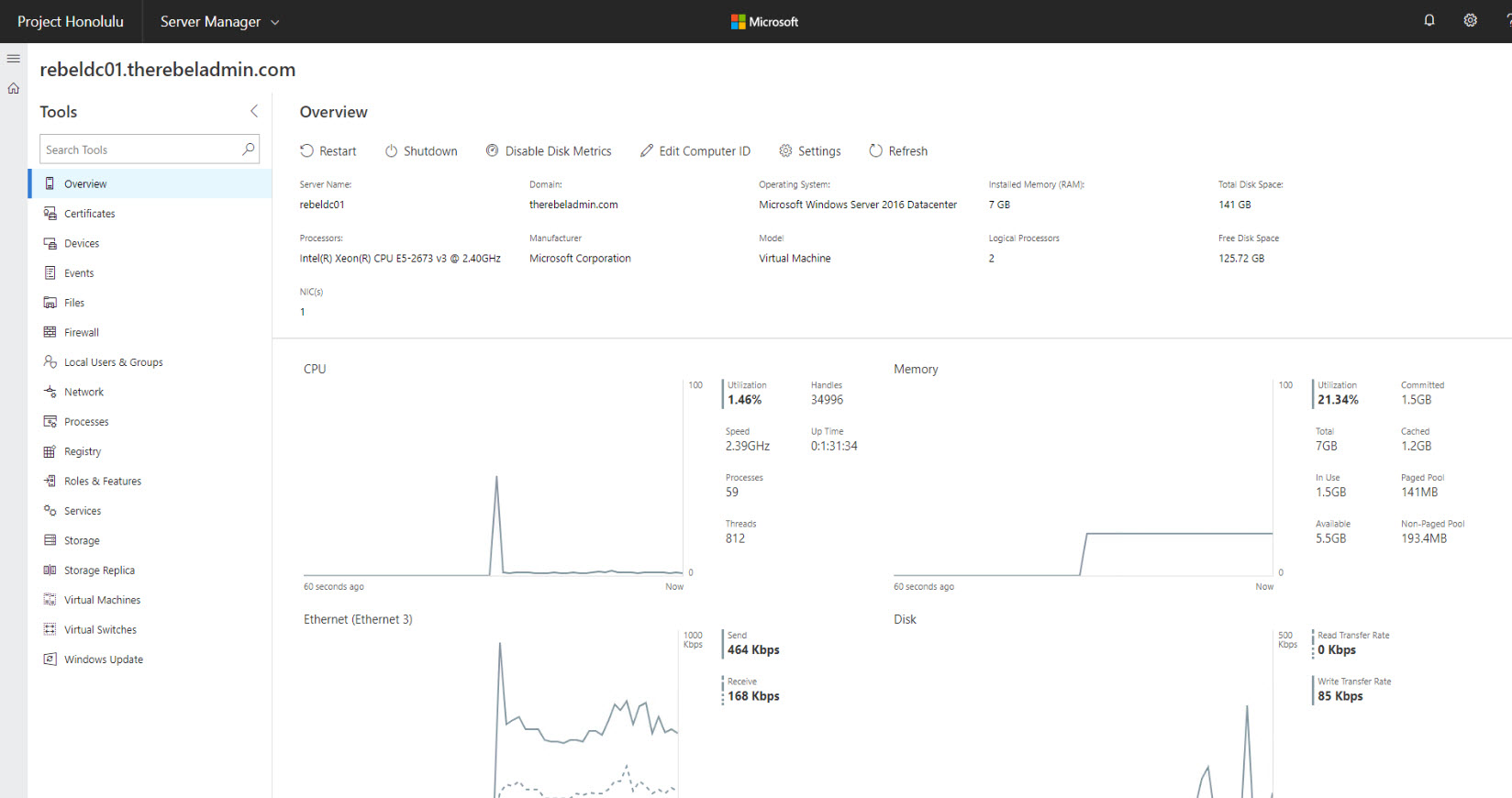Viewport: 1512px width, 798px height.
Task: Edit Computer ID
Action: [695, 150]
